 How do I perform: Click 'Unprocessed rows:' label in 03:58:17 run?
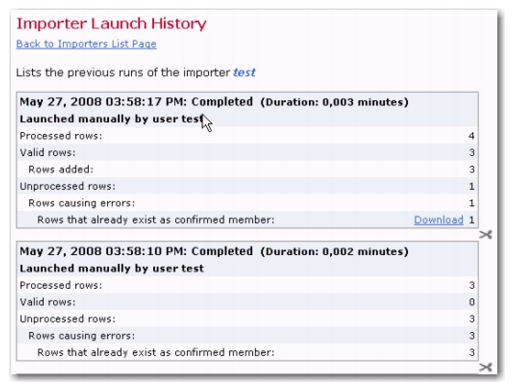point(67,186)
